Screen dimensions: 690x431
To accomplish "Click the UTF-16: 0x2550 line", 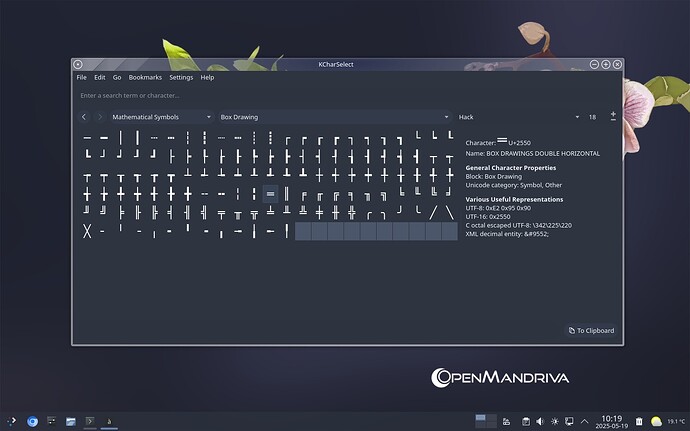I will (x=488, y=217).
